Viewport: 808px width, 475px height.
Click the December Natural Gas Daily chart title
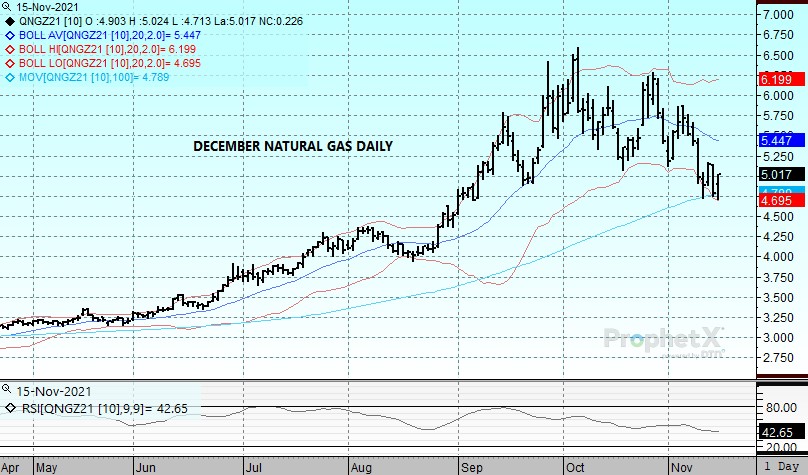292,146
